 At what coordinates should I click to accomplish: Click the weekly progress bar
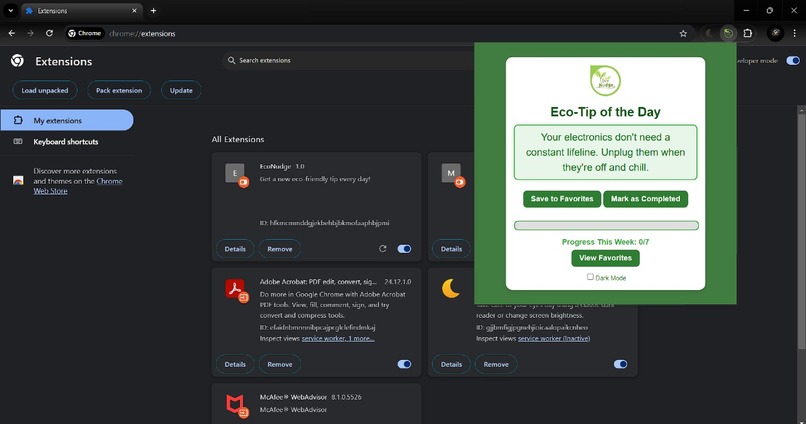[606, 225]
